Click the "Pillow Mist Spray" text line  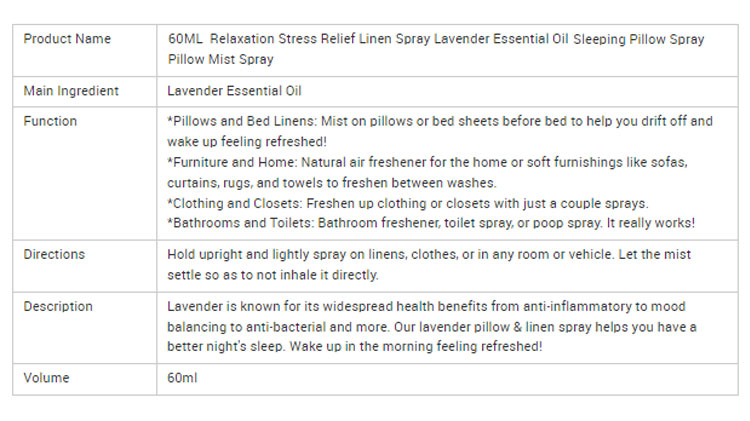(221, 60)
